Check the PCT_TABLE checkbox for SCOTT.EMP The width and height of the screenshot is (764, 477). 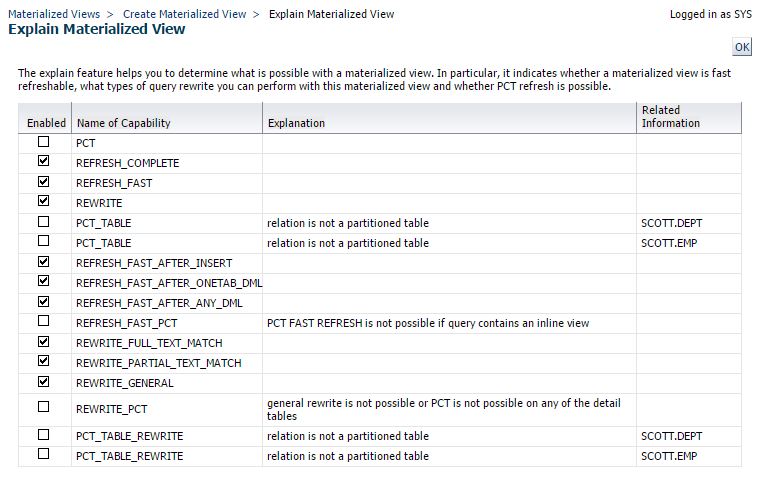pyautogui.click(x=43, y=241)
